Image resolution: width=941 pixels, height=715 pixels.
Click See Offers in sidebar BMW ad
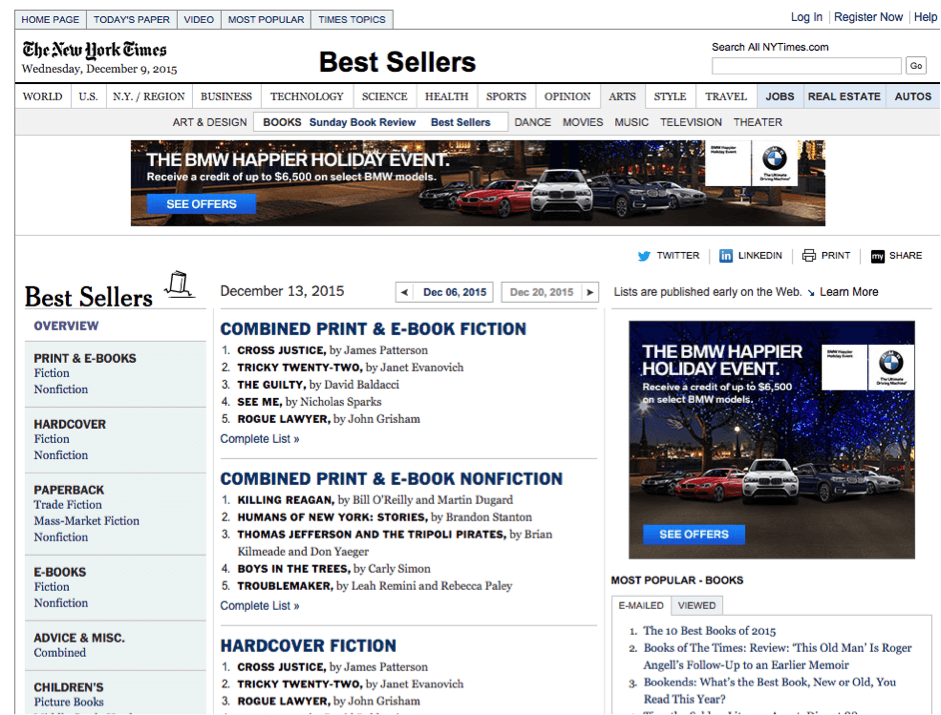[694, 534]
